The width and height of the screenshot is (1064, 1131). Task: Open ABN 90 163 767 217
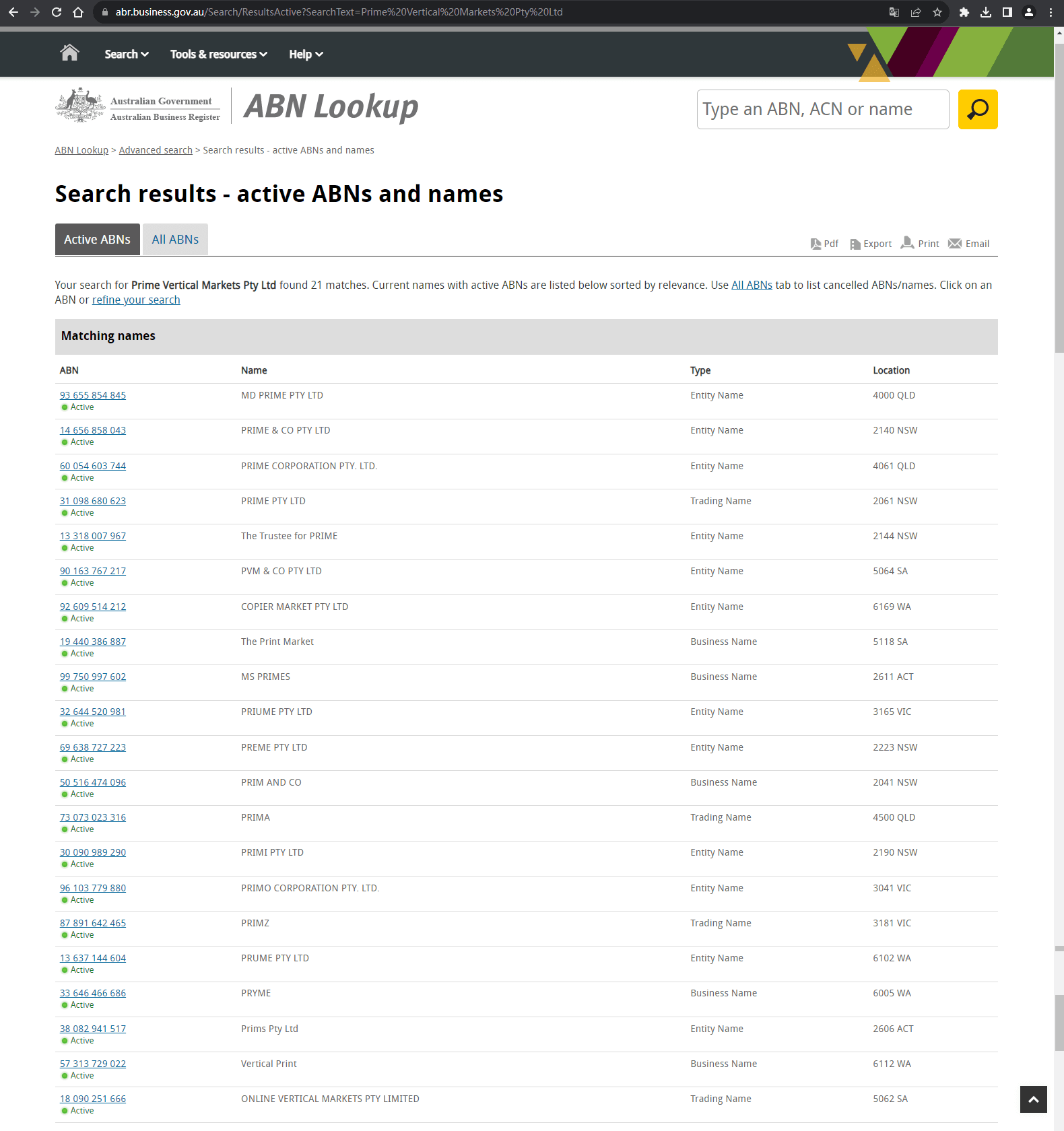93,571
